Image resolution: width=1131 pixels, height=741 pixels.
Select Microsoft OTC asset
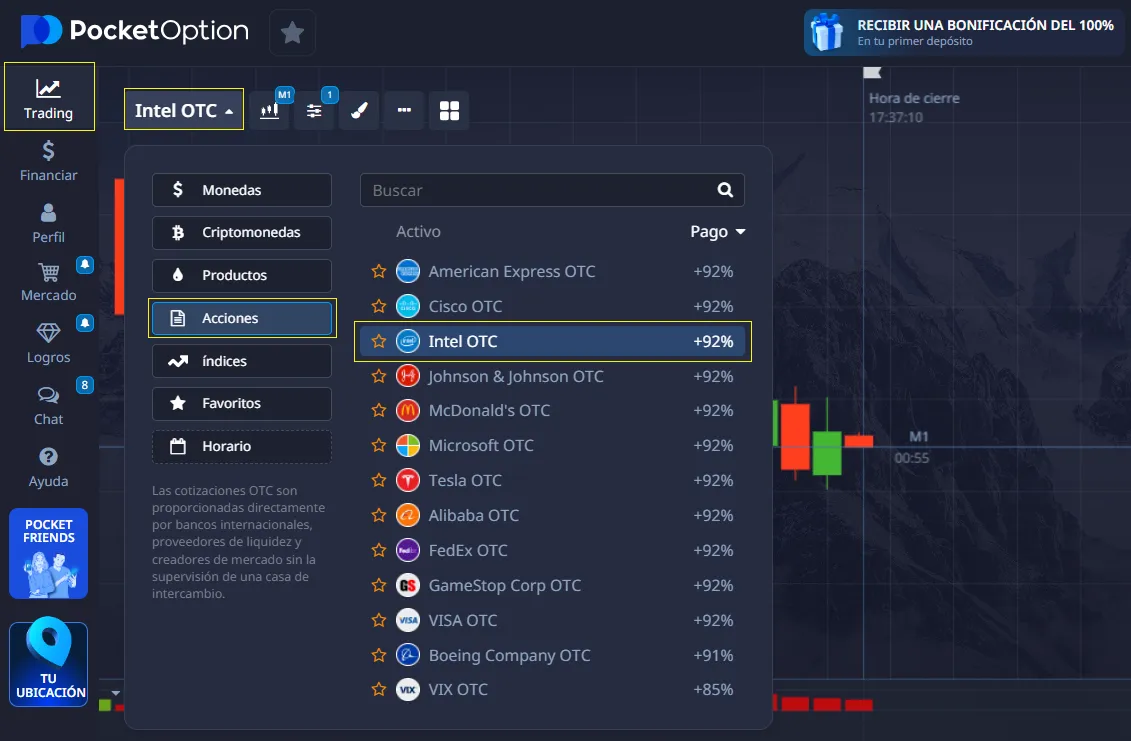click(553, 445)
